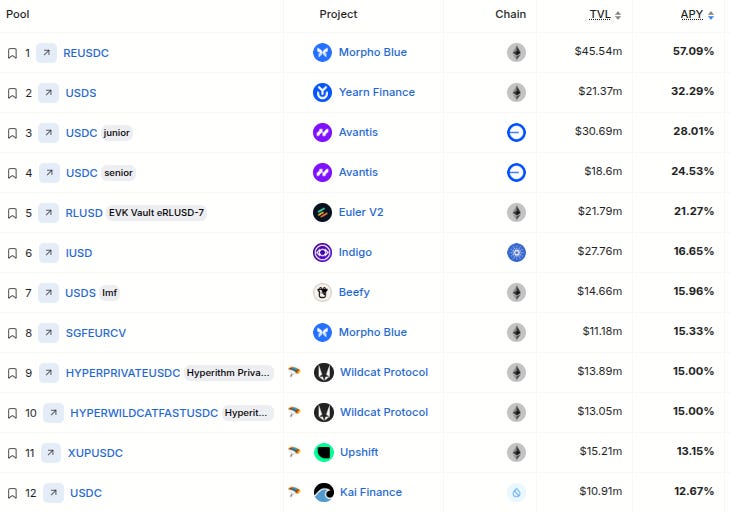This screenshot has width=730, height=512.
Task: Open the REUSDC pool link
Action: (86, 53)
